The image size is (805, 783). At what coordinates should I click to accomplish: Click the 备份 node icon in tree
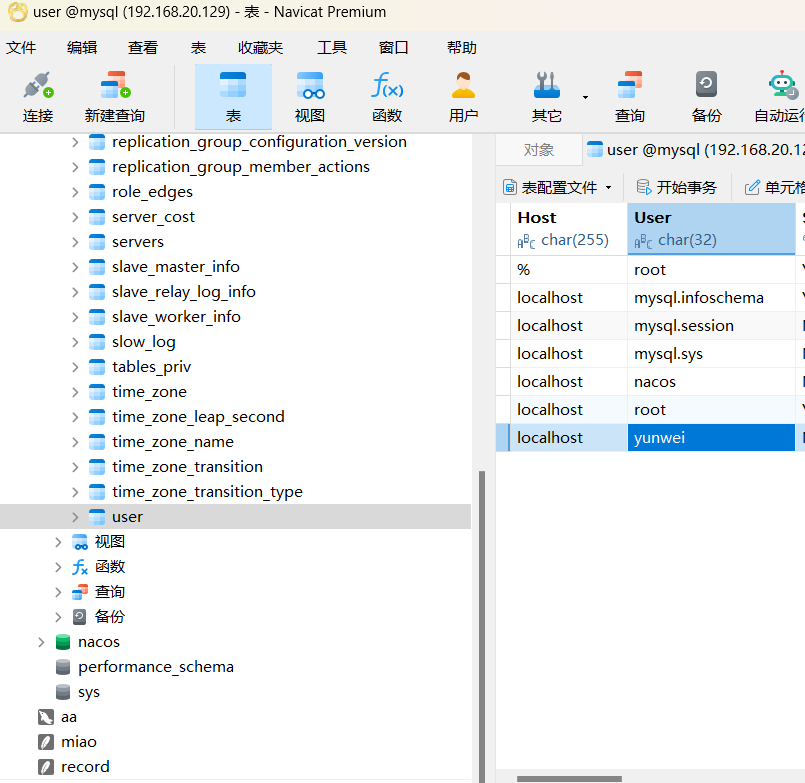[x=80, y=617]
